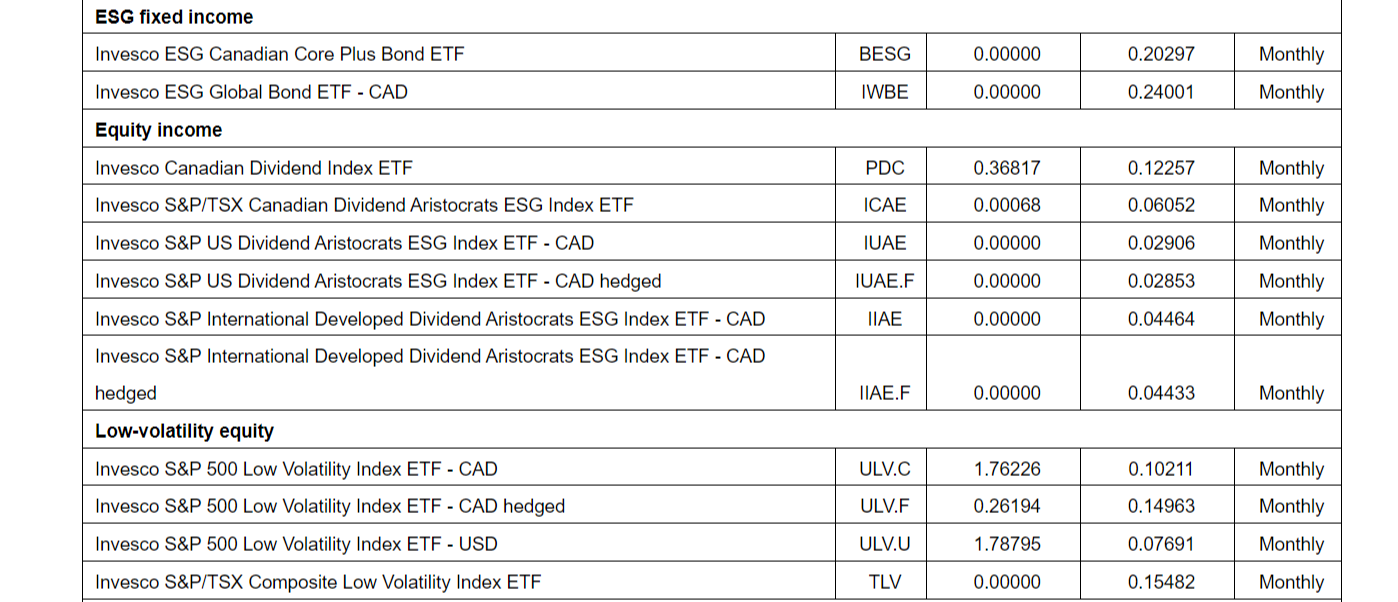The image size is (1398, 602).
Task: Select the "Low-volatility equity" section heading
Action: [x=184, y=431]
